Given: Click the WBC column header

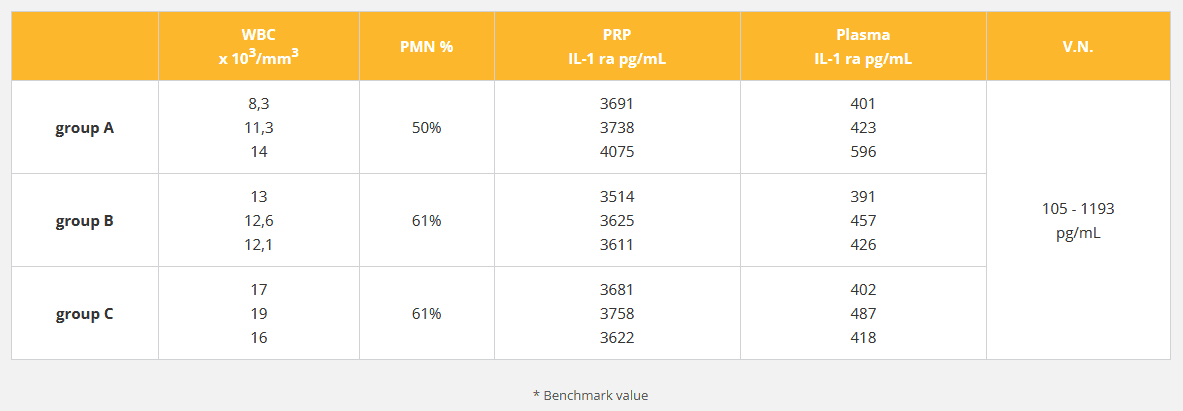Looking at the screenshot, I should click(x=259, y=46).
